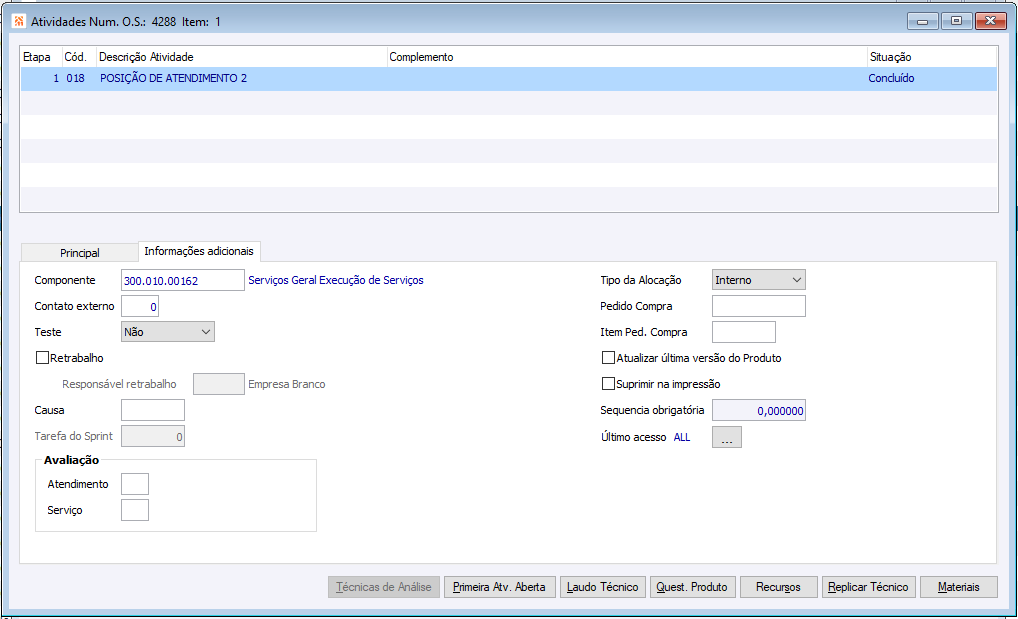1018x619 pixels.
Task: Click the application icon in title bar
Action: [x=19, y=21]
